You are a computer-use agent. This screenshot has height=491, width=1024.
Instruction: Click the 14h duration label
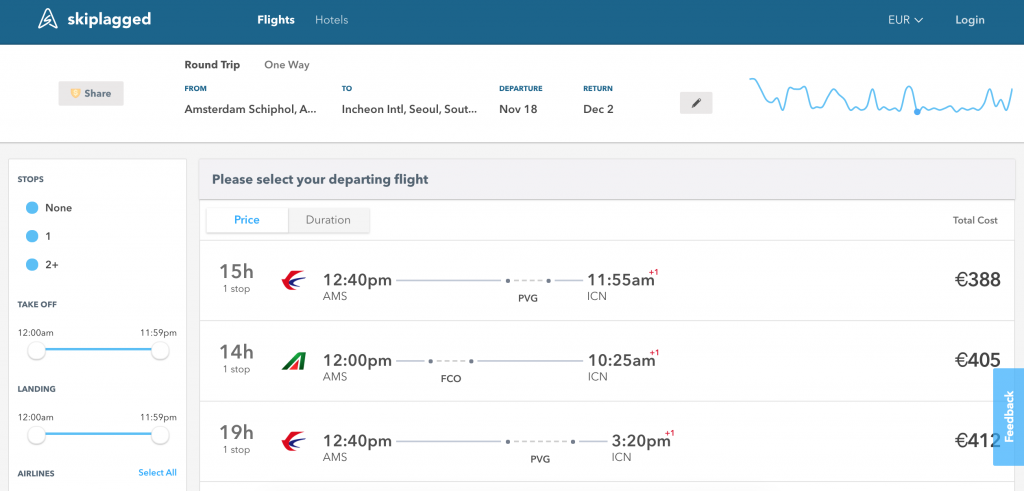pos(236,352)
